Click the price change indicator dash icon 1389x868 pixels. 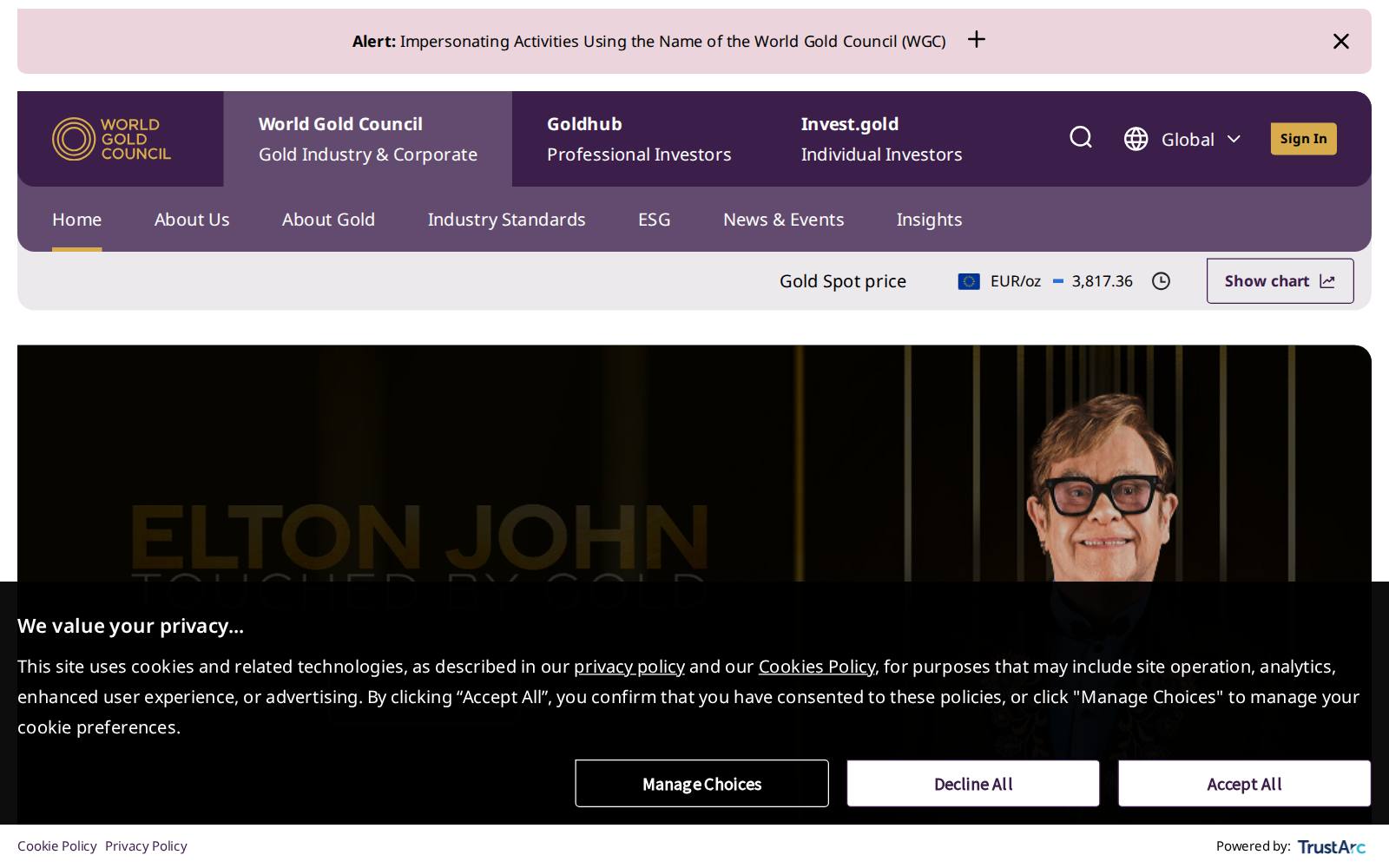(1058, 281)
